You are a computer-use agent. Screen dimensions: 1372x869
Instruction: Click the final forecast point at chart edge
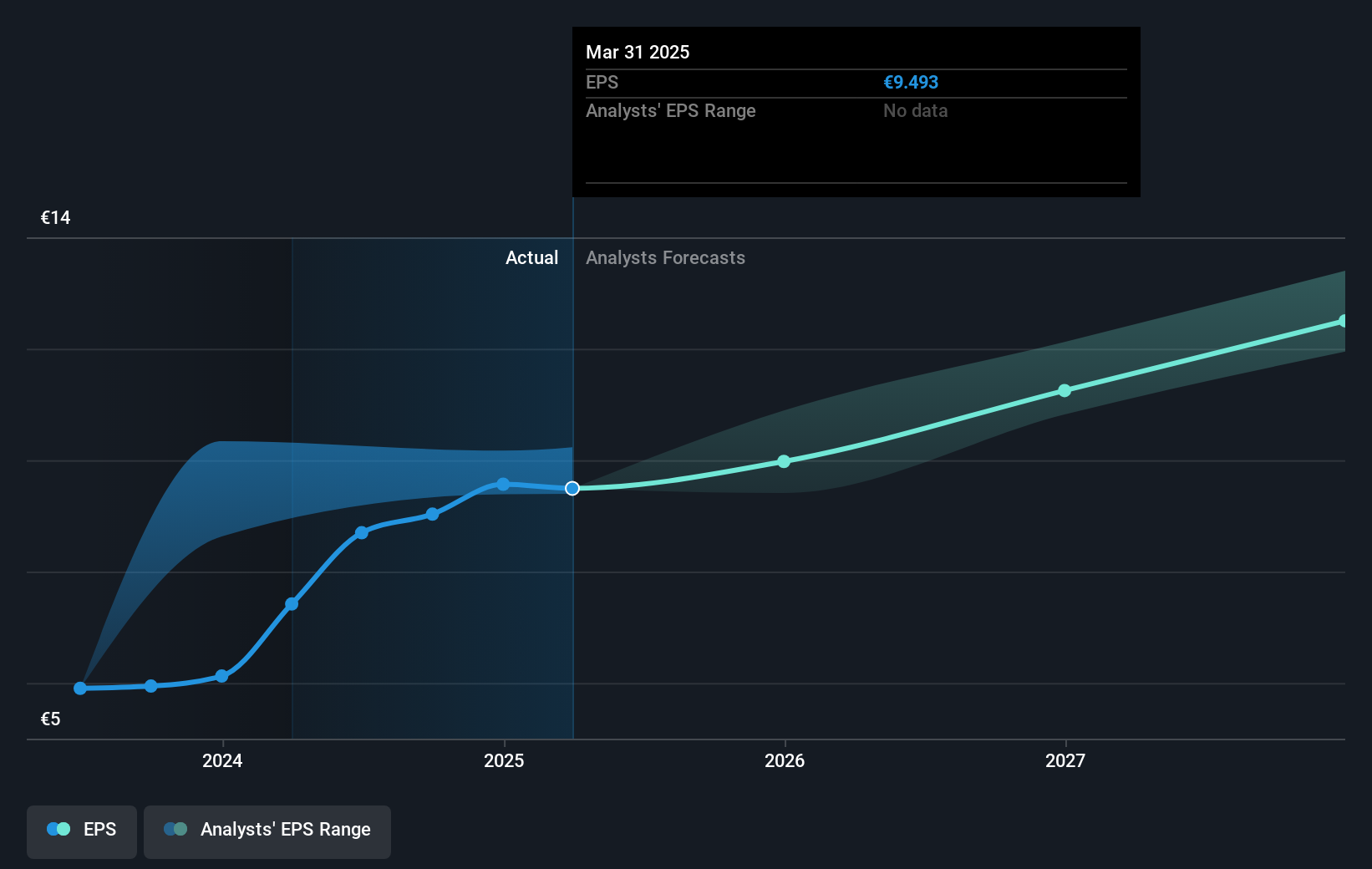[1342, 321]
